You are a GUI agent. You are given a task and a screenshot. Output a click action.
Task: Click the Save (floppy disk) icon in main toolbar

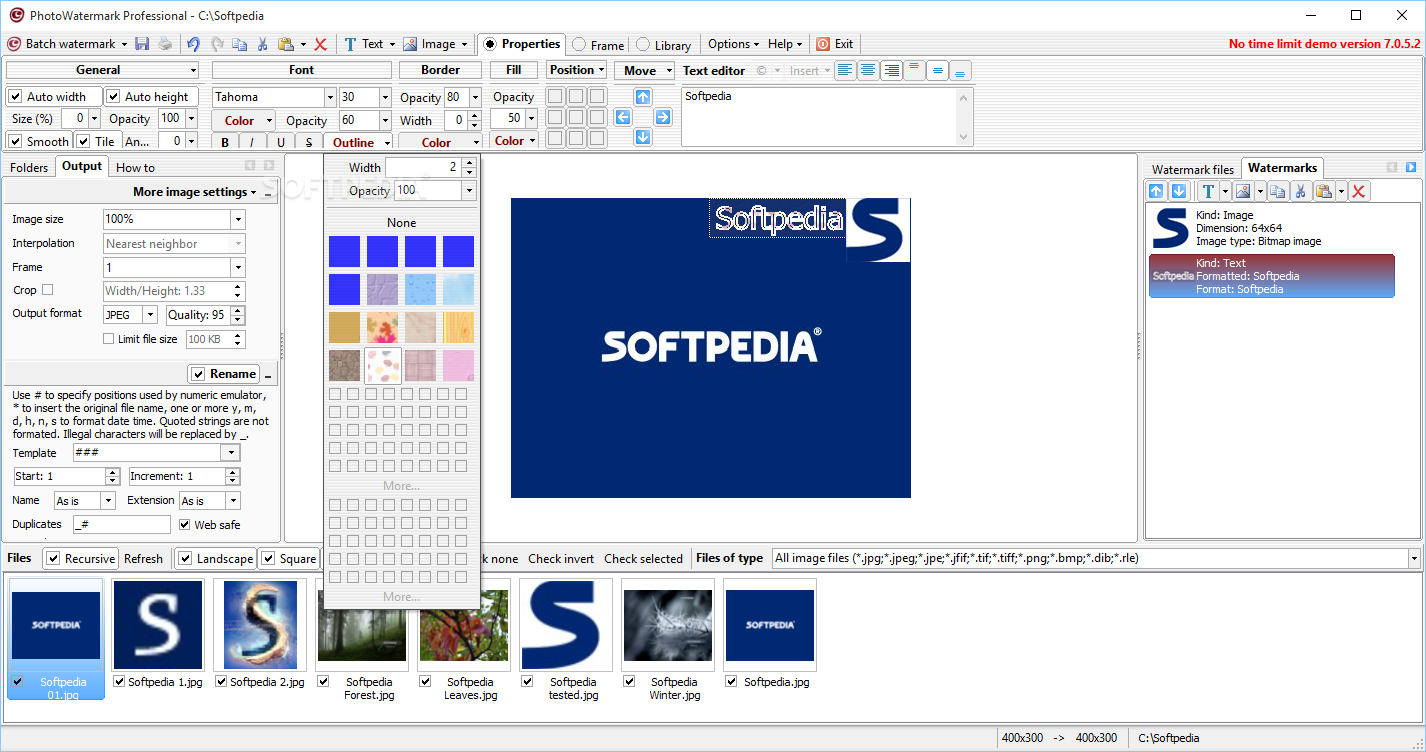tap(142, 44)
